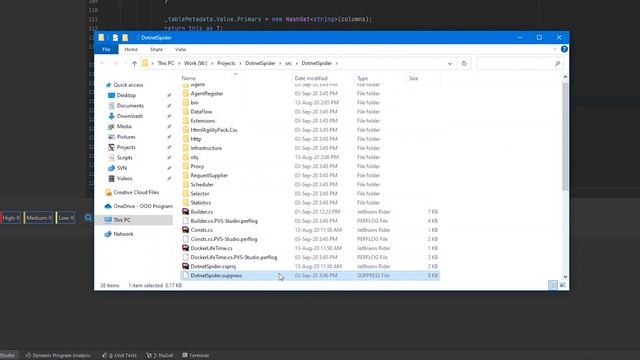
Task: Select the Proxy folder
Action: 197,167
